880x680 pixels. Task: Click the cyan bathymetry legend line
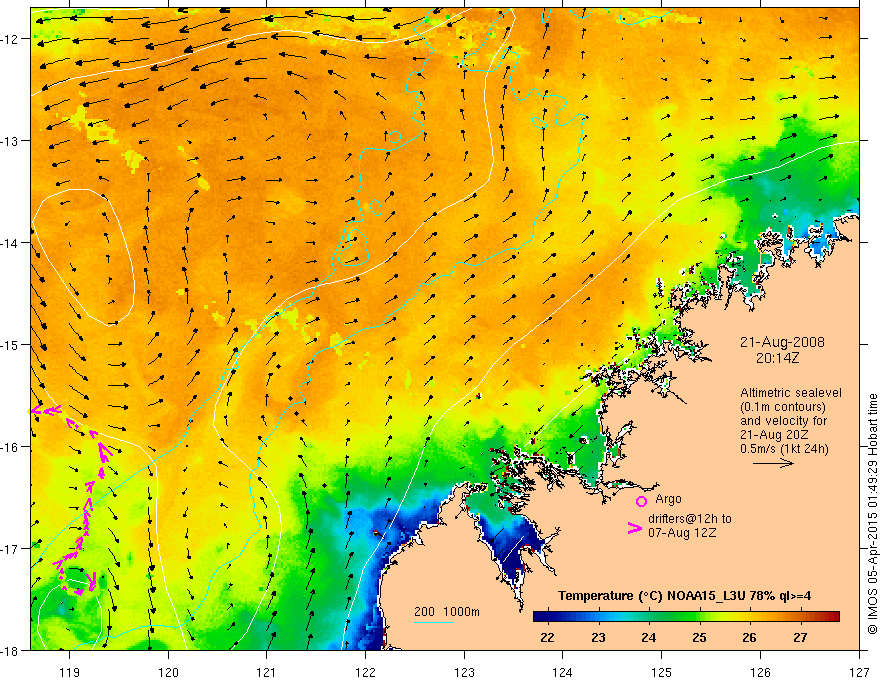[434, 622]
